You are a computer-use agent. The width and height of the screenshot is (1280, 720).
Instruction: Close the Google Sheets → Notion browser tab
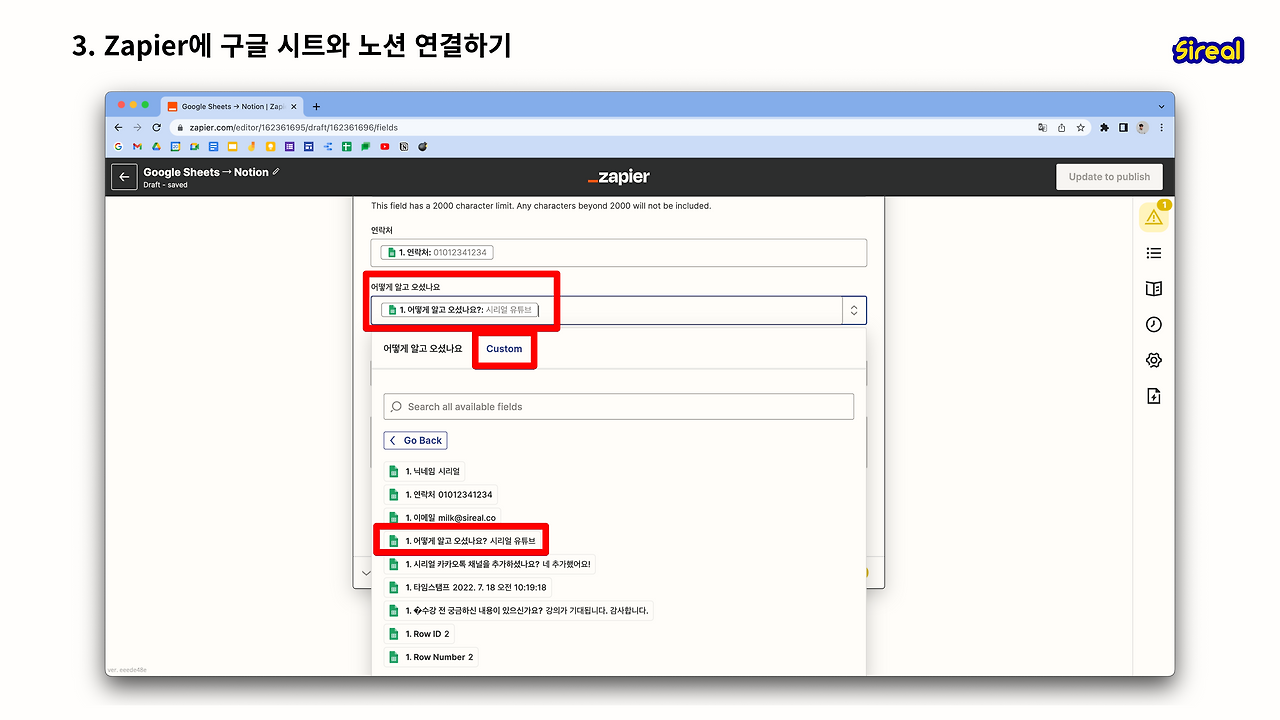pyautogui.click(x=293, y=106)
